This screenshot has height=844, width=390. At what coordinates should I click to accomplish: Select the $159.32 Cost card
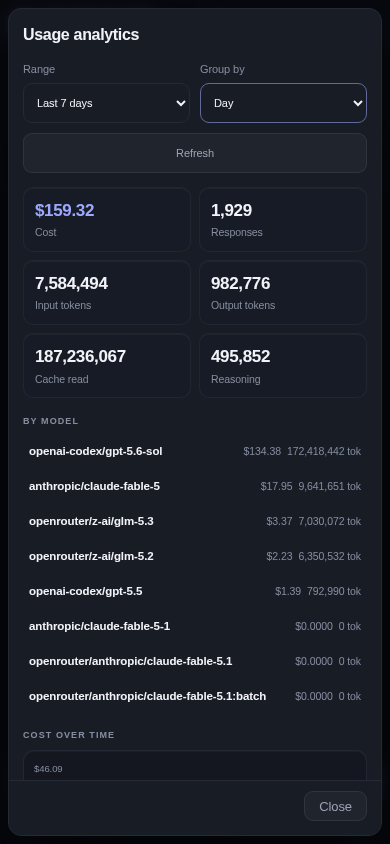pos(107,220)
